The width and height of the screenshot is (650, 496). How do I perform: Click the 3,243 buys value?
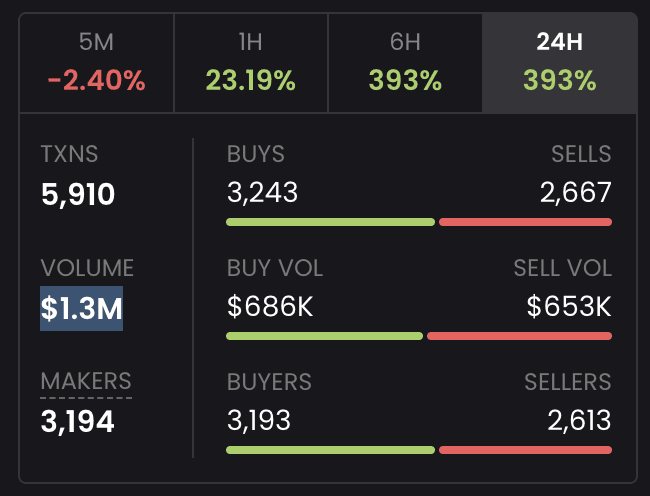point(262,193)
